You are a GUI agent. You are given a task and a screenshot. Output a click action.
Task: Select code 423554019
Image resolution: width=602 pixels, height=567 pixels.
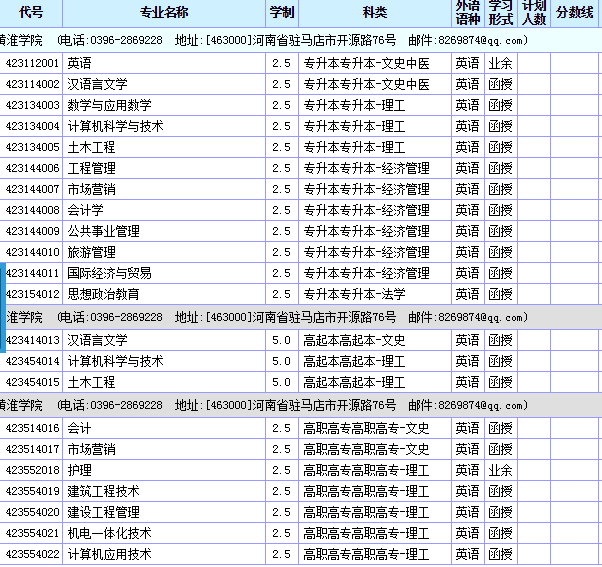click(x=33, y=491)
